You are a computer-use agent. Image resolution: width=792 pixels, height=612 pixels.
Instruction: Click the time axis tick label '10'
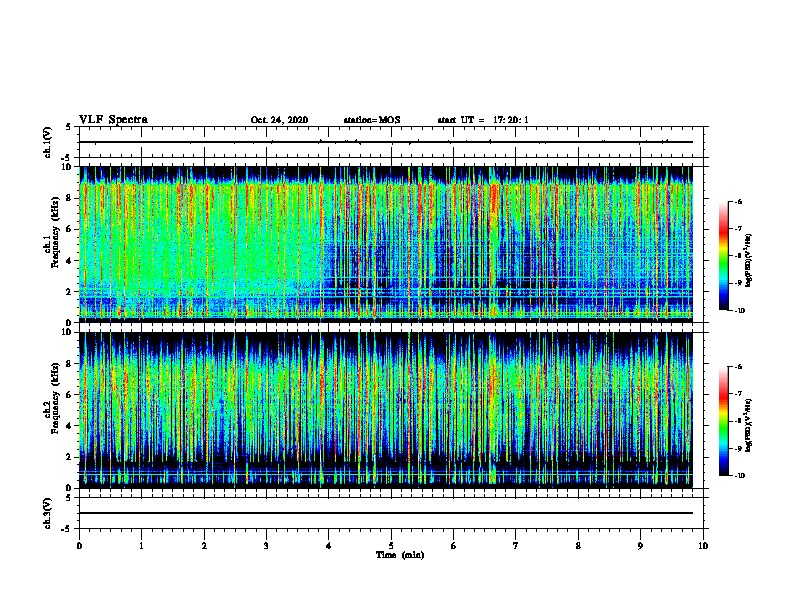tap(703, 545)
